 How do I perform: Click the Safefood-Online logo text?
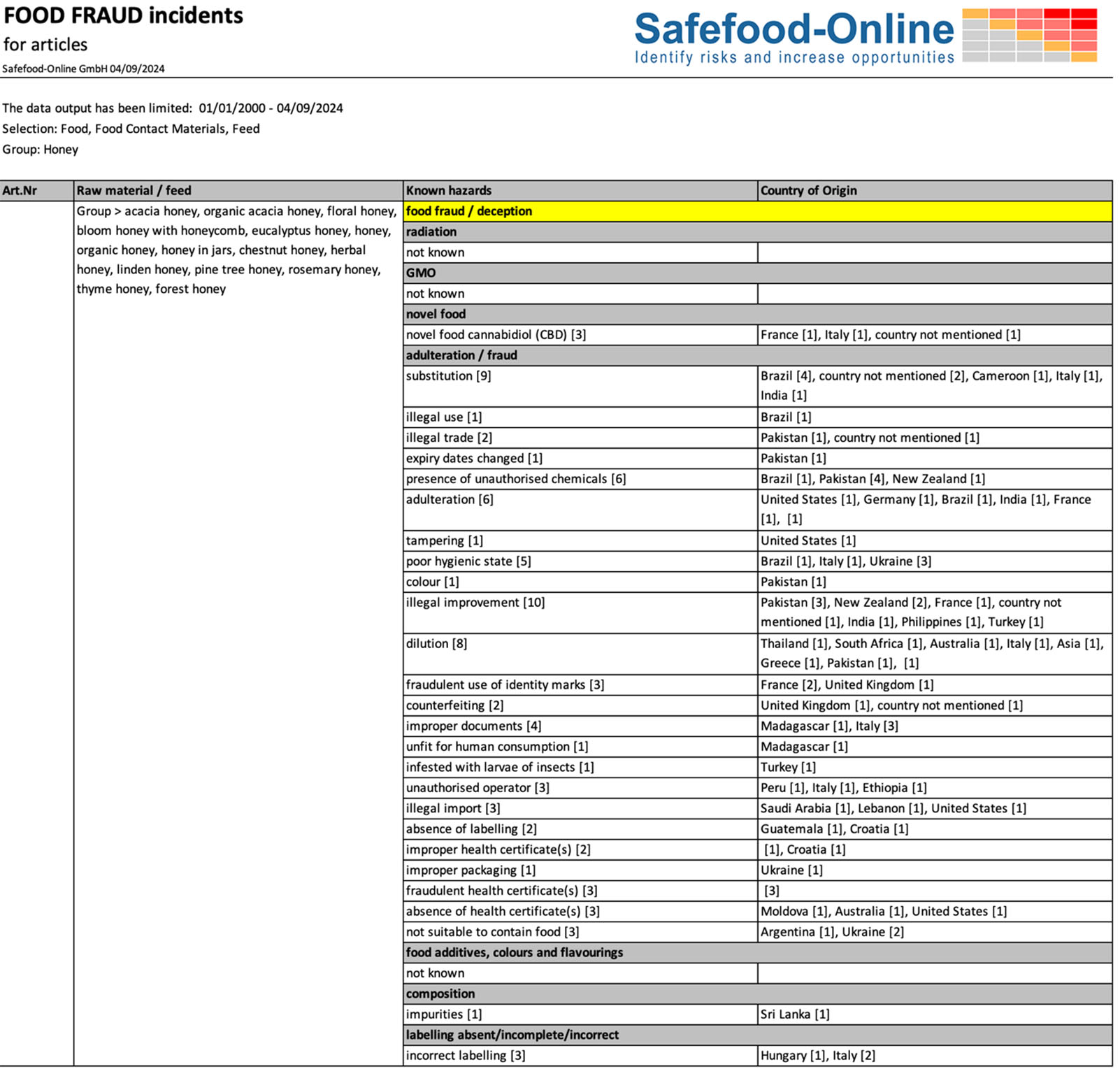tap(794, 29)
